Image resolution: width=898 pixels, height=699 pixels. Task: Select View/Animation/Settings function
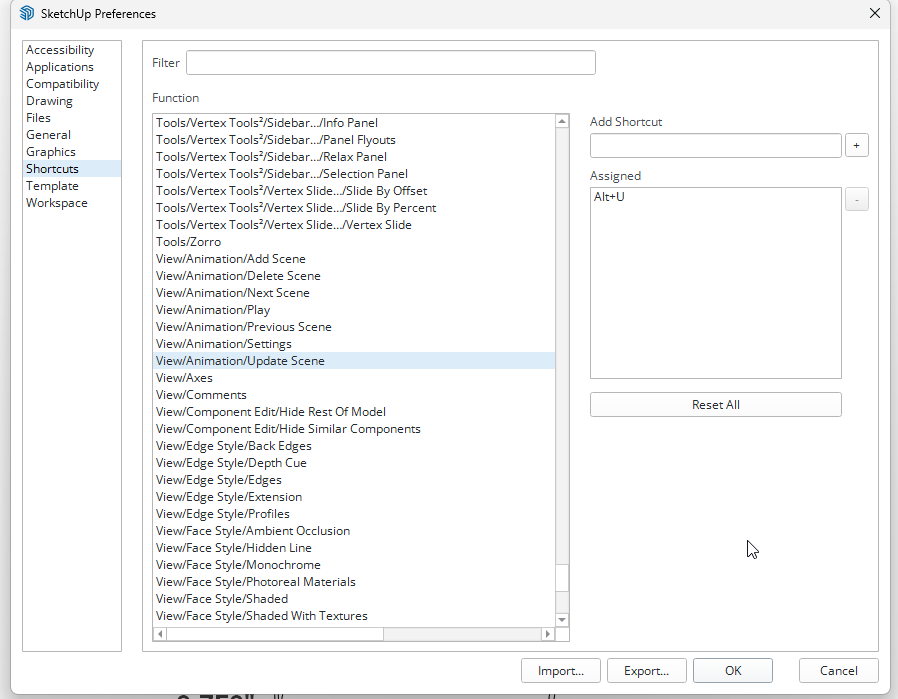(x=355, y=344)
